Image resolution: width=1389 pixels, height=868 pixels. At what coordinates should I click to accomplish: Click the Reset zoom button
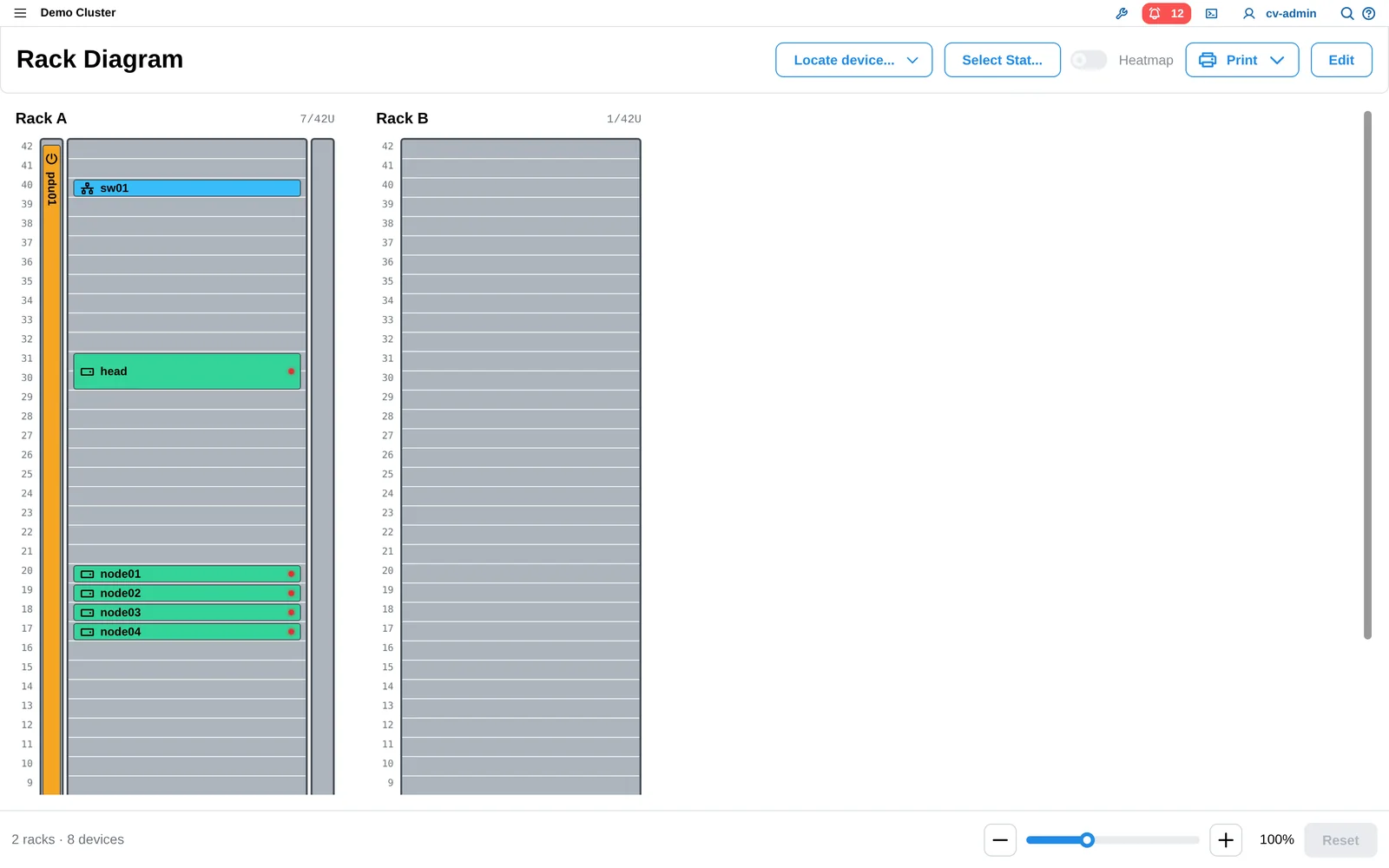(1340, 839)
